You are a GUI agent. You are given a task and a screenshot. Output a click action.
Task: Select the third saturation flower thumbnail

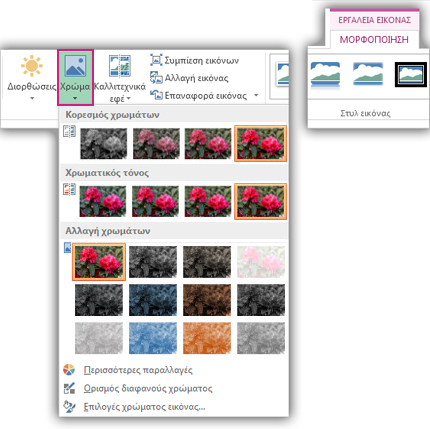tap(208, 144)
